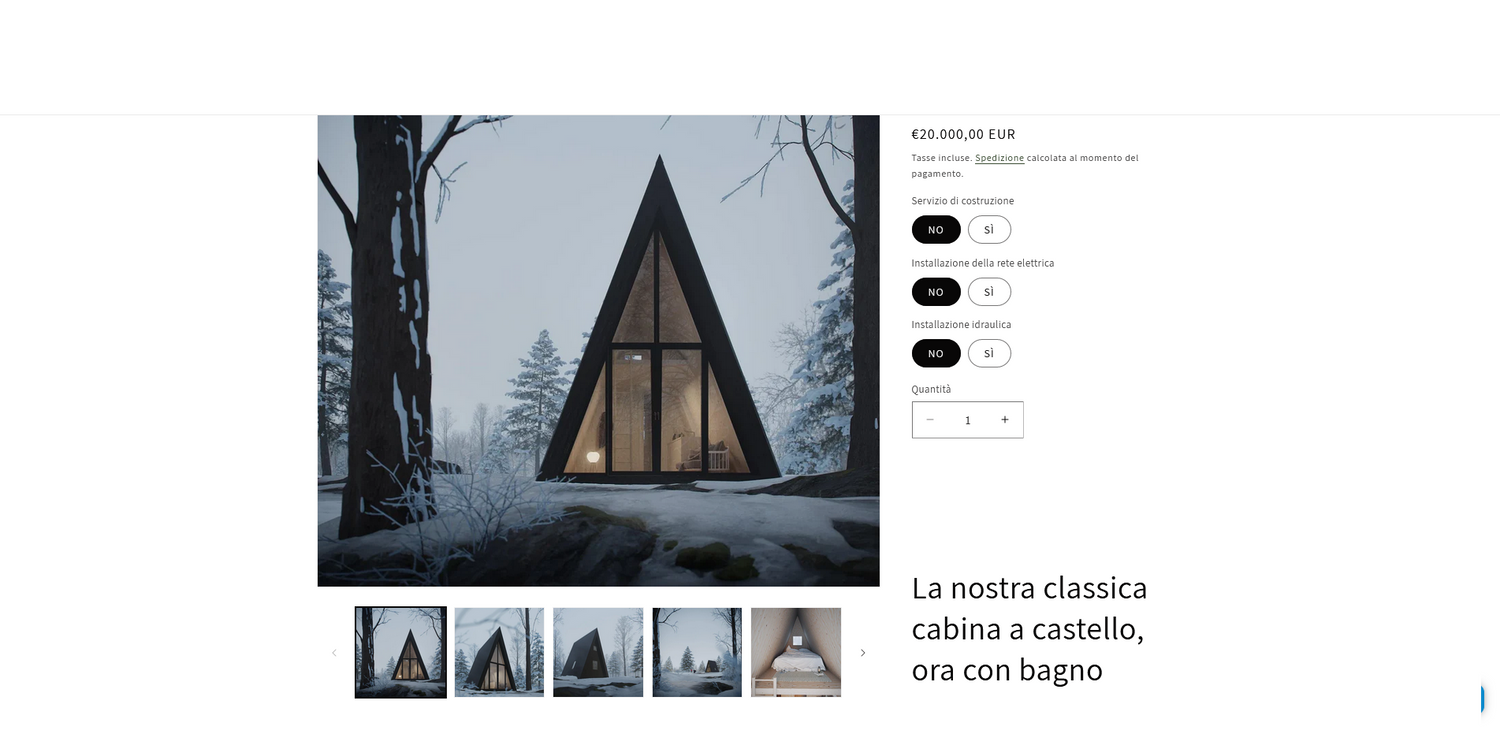
Task: Advance thumbnails with the right arrow
Action: tap(863, 653)
